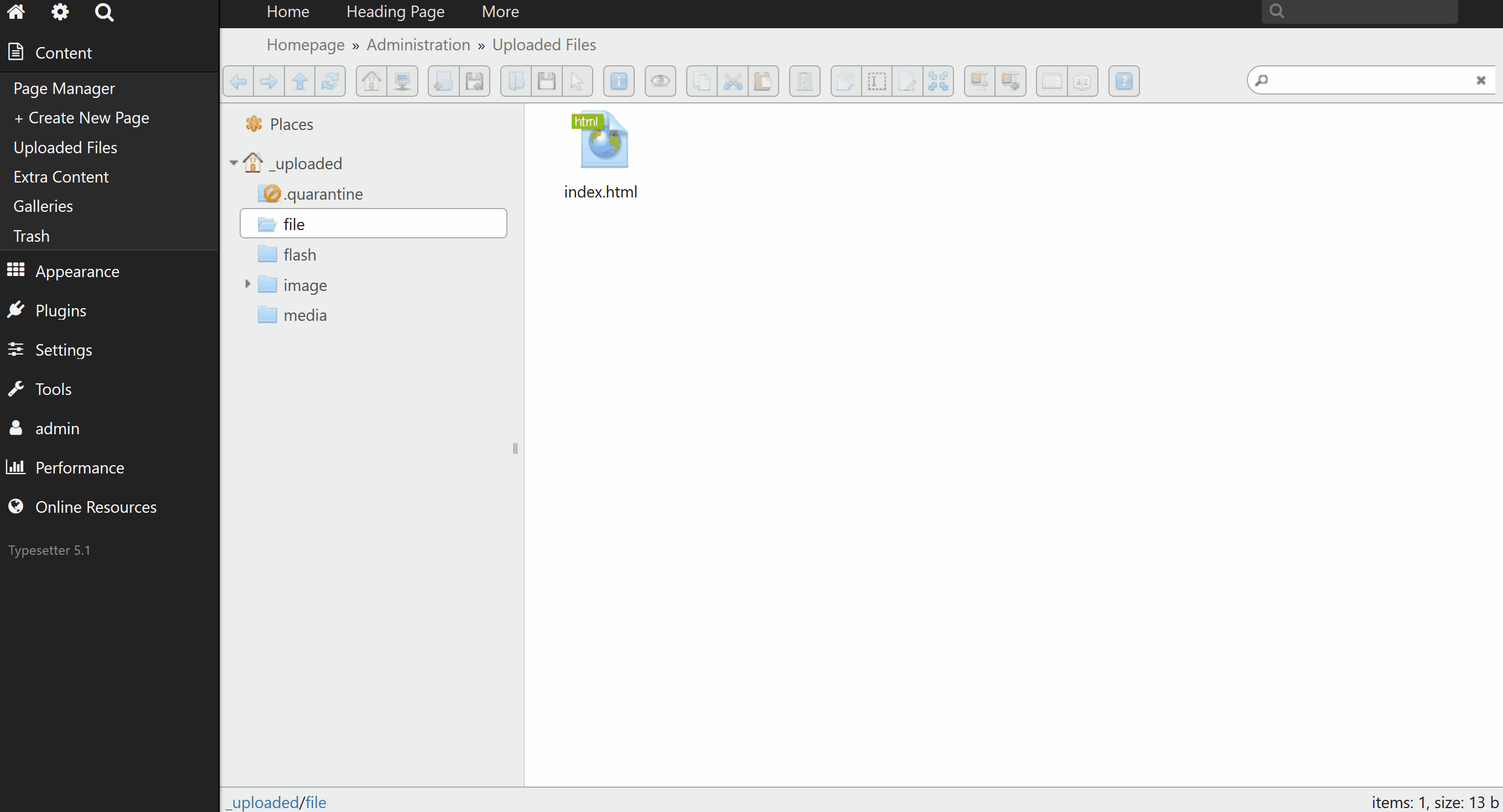Viewport: 1503px width, 812px height.
Task: Go forward in file manager history
Action: (269, 81)
